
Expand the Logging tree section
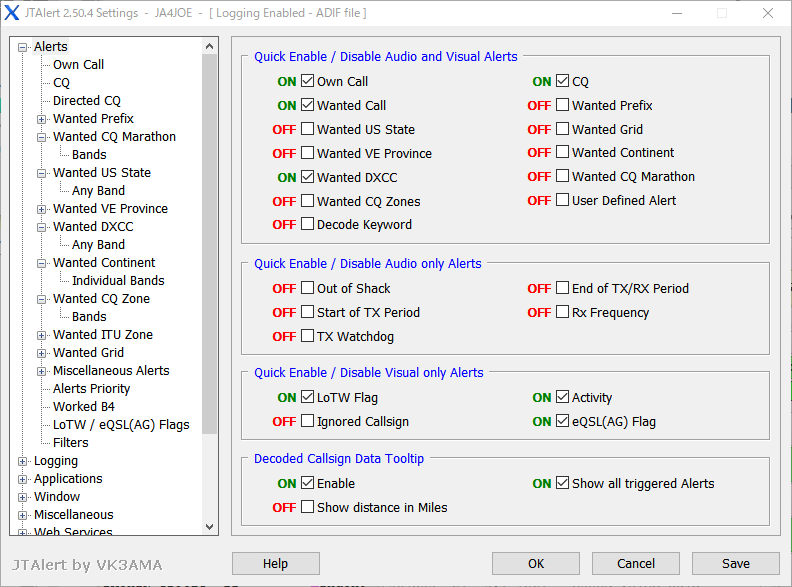pos(22,461)
